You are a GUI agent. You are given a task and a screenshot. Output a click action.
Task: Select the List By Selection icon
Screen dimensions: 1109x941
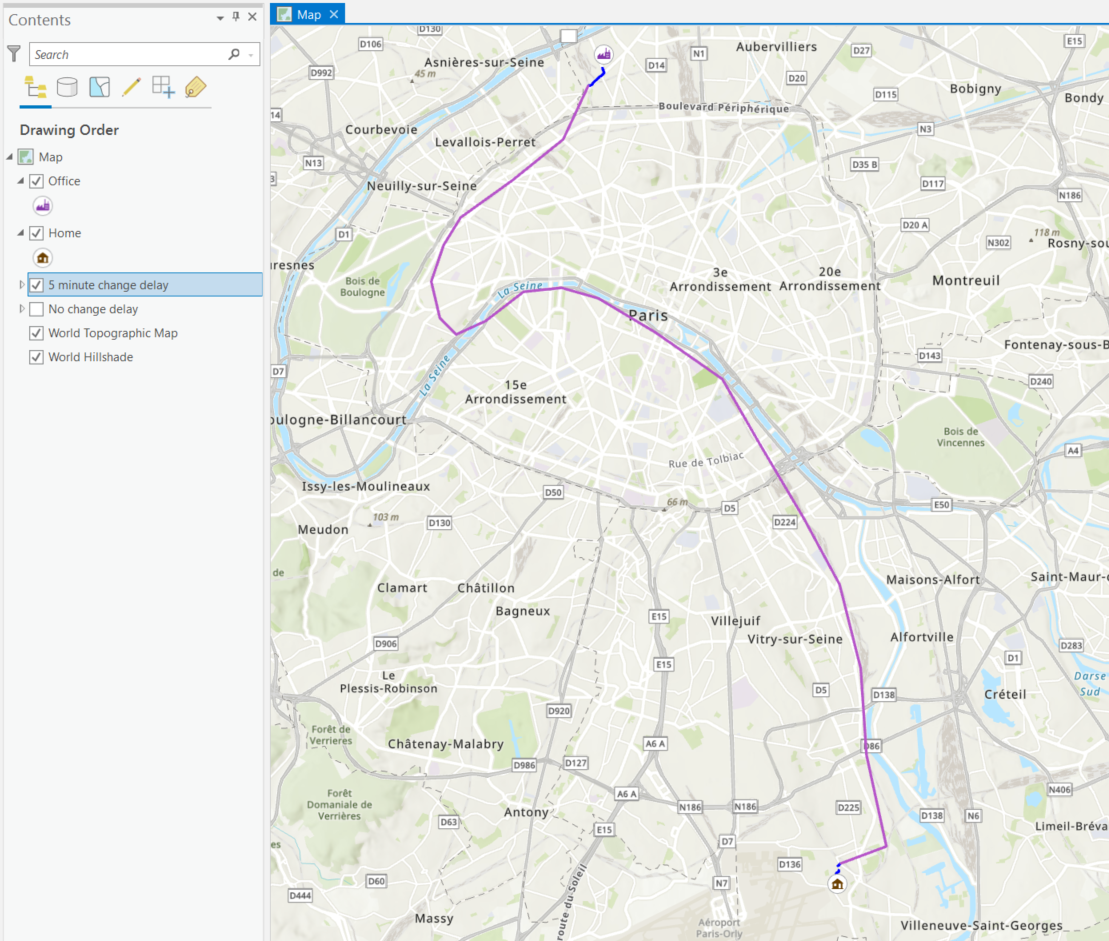pos(100,88)
